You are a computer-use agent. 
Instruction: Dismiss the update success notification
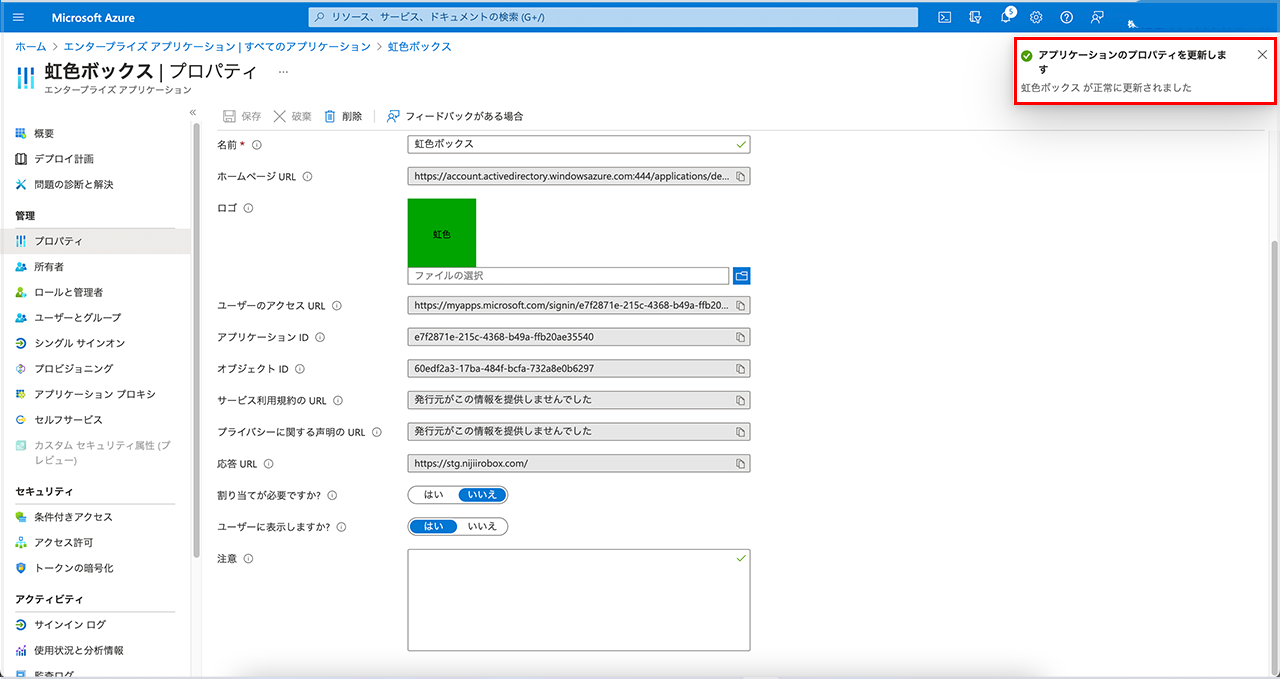pos(1262,55)
